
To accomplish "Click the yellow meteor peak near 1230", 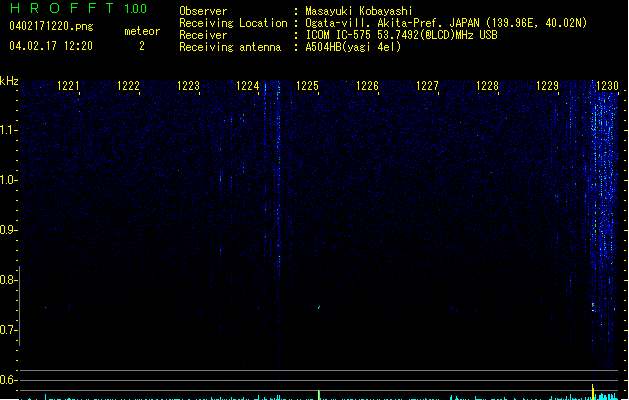I will click(x=593, y=392).
